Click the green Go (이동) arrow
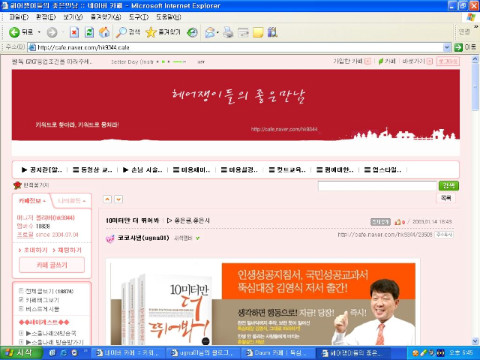480x360 pixels. coord(459,48)
